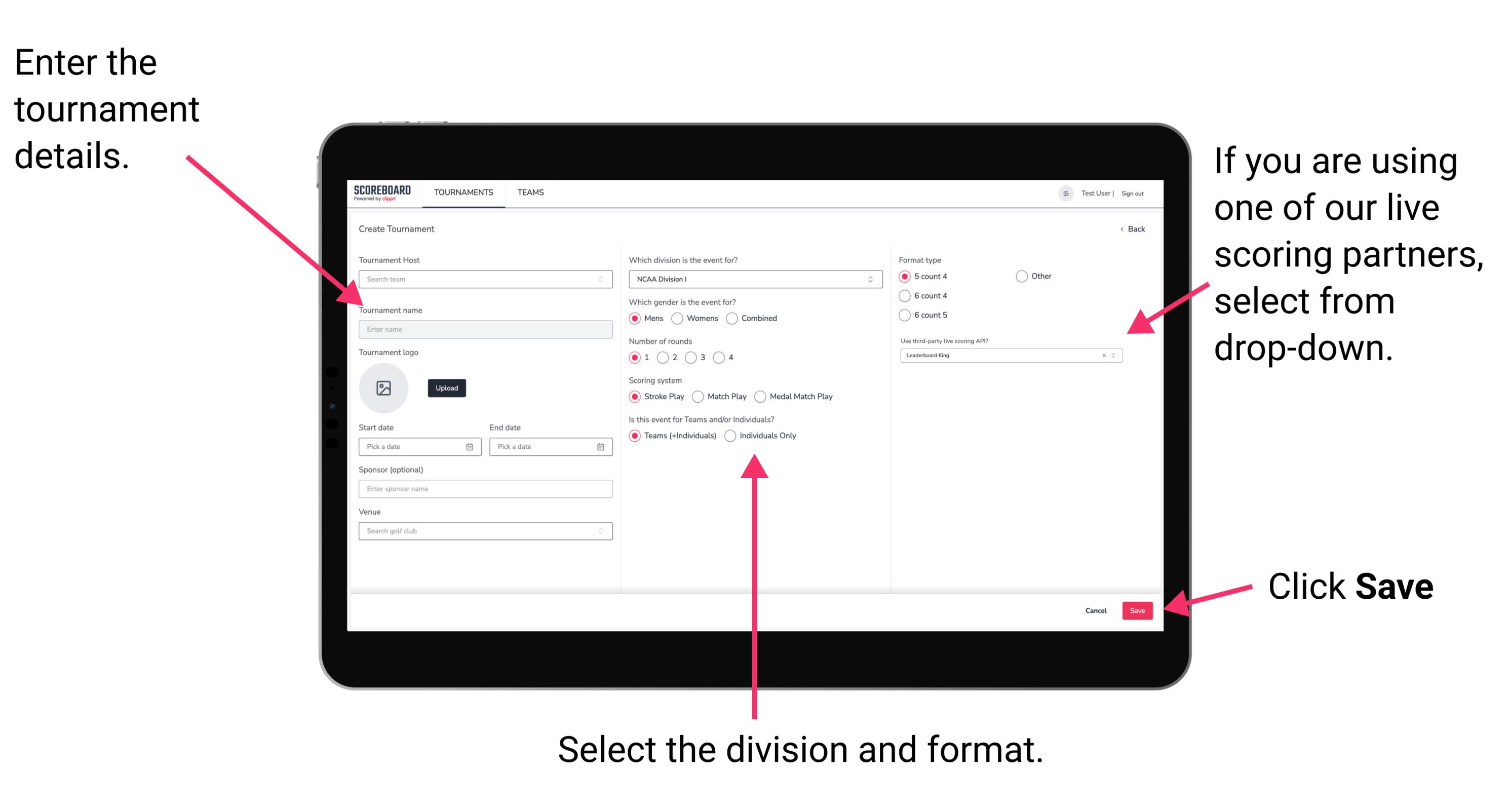This screenshot has height=812, width=1509.
Task: Select the Womens gender radio button
Action: click(x=678, y=318)
